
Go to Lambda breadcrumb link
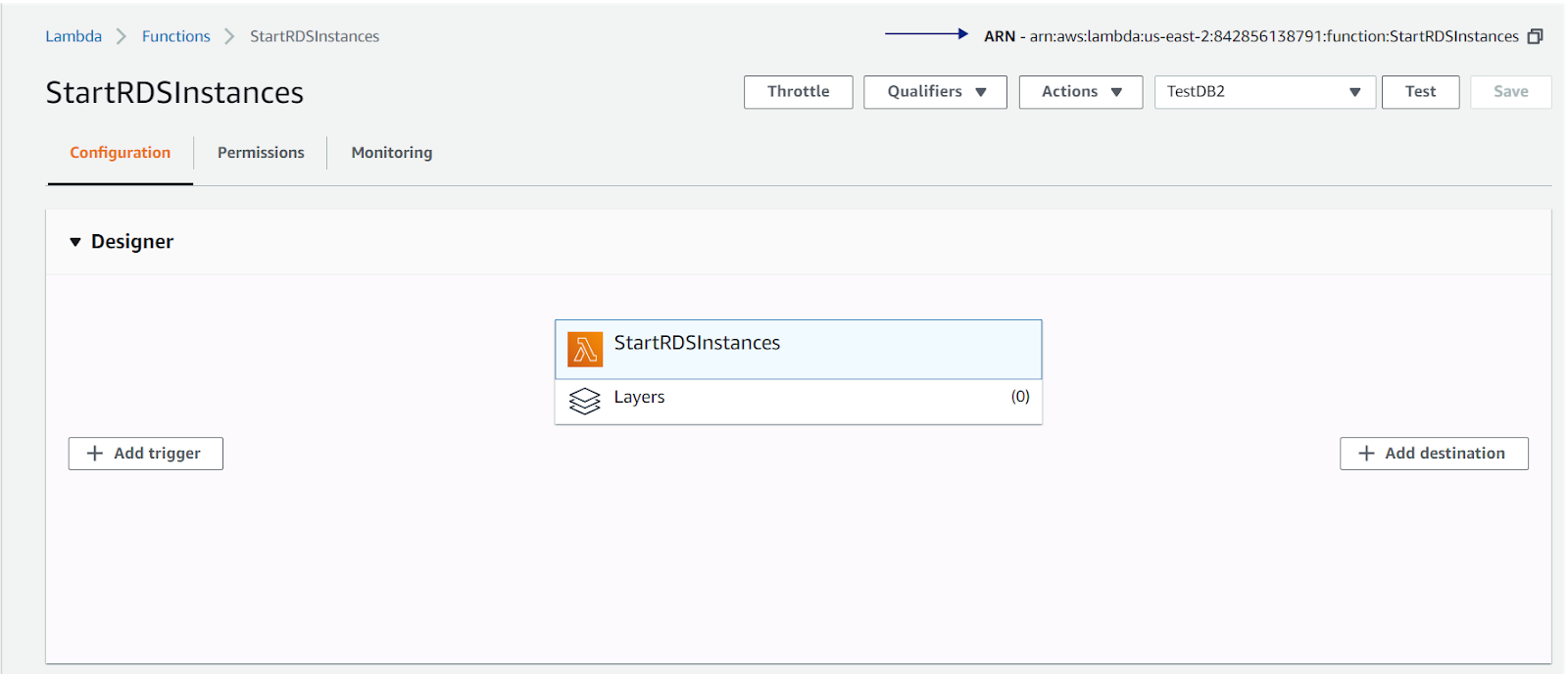(73, 36)
